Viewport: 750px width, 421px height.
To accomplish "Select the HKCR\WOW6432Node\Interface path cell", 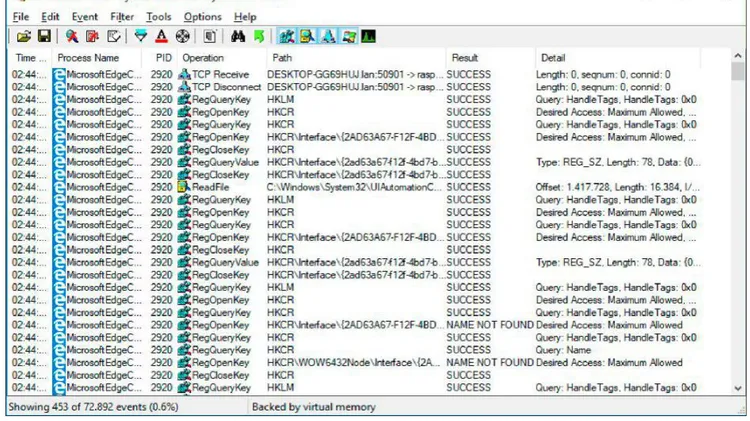I will pyautogui.click(x=353, y=363).
